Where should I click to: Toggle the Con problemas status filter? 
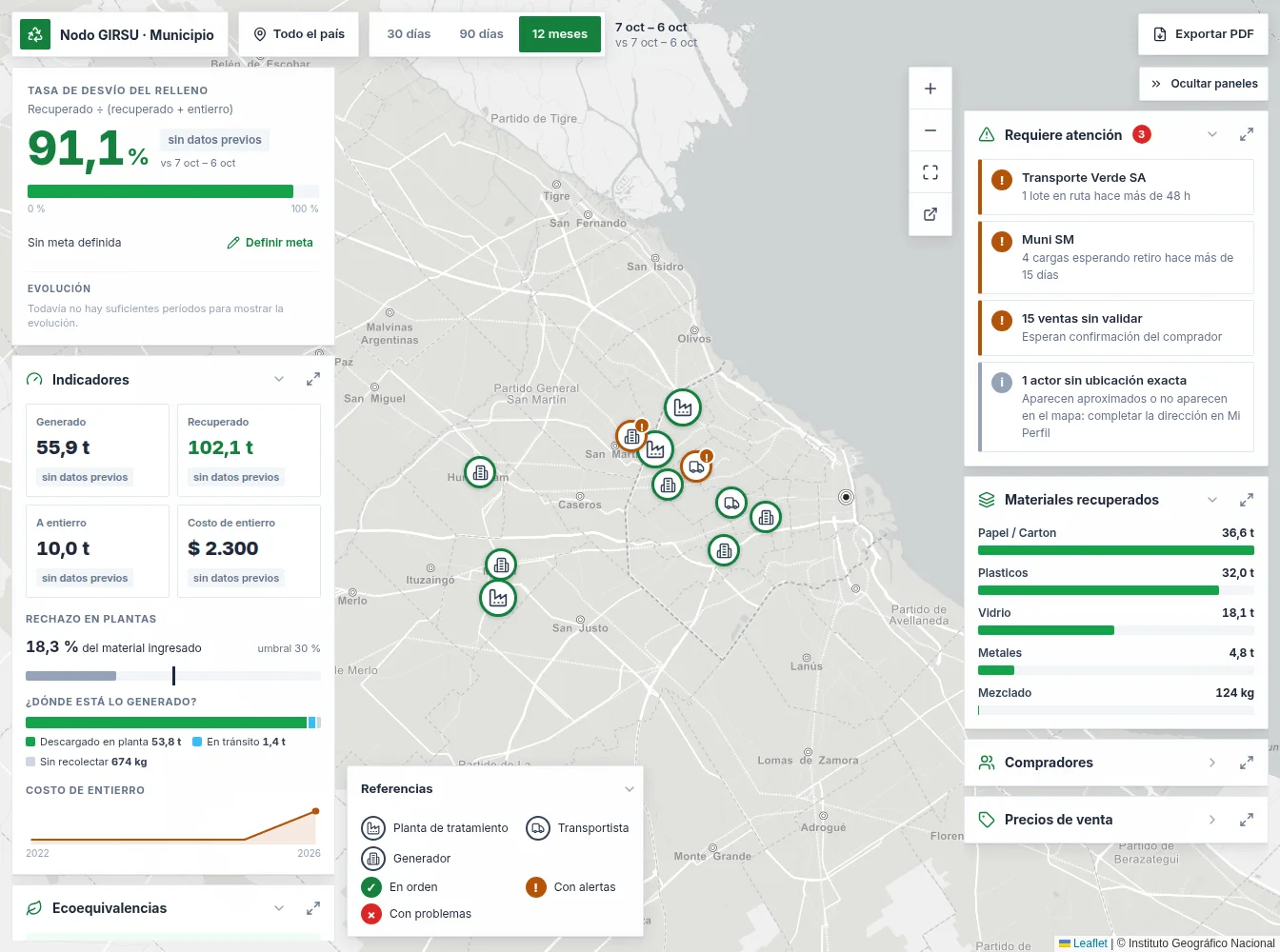click(416, 914)
